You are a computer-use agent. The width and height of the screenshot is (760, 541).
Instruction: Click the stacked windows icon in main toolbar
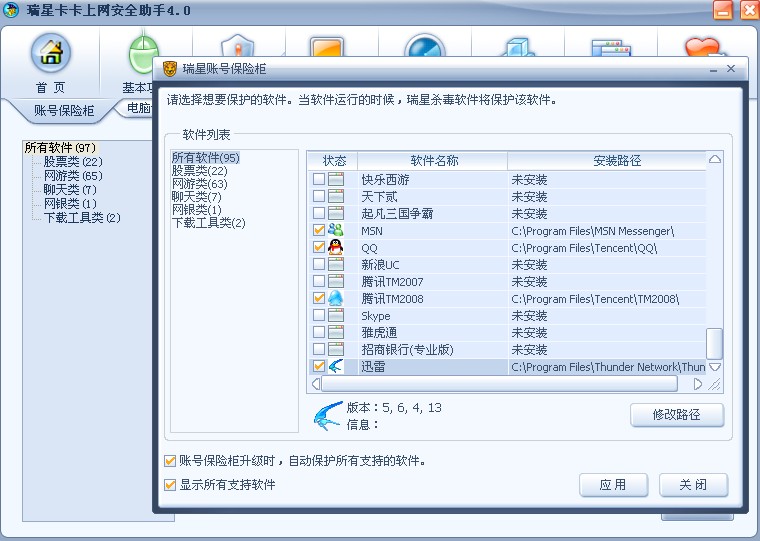[611, 48]
